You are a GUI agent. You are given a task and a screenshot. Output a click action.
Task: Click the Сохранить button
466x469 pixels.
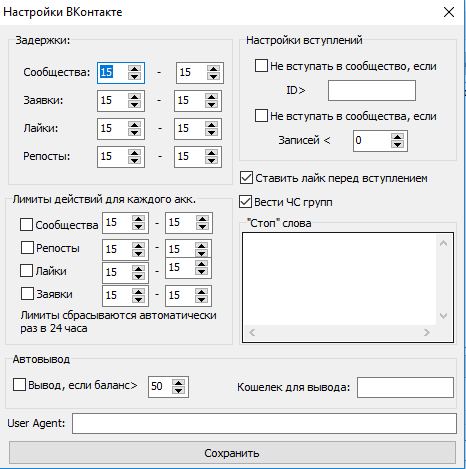tap(232, 453)
